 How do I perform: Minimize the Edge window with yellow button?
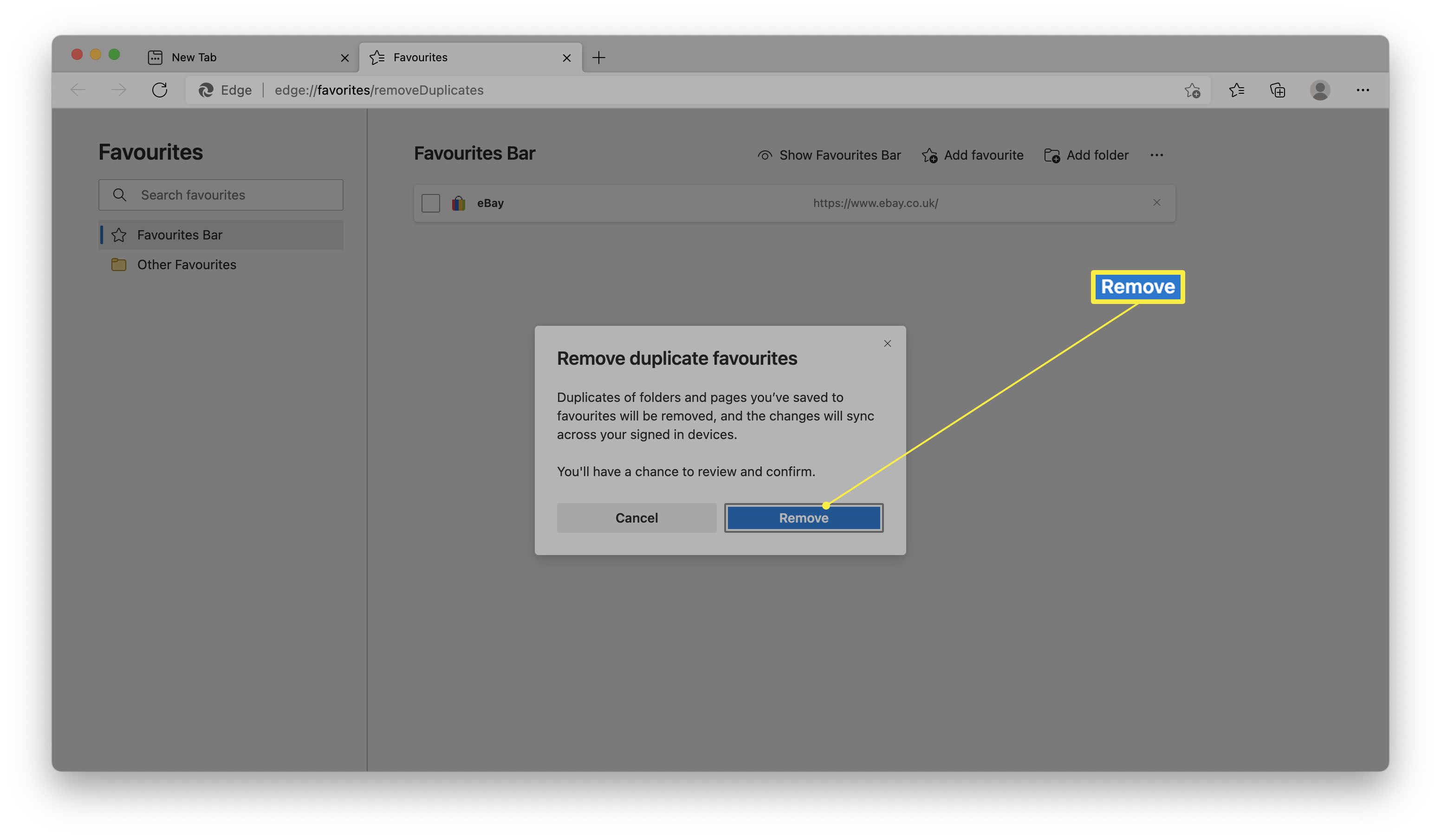tap(96, 54)
